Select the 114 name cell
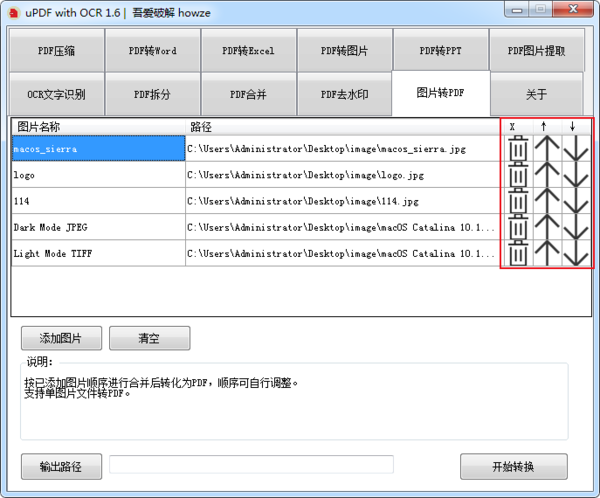 (99, 201)
